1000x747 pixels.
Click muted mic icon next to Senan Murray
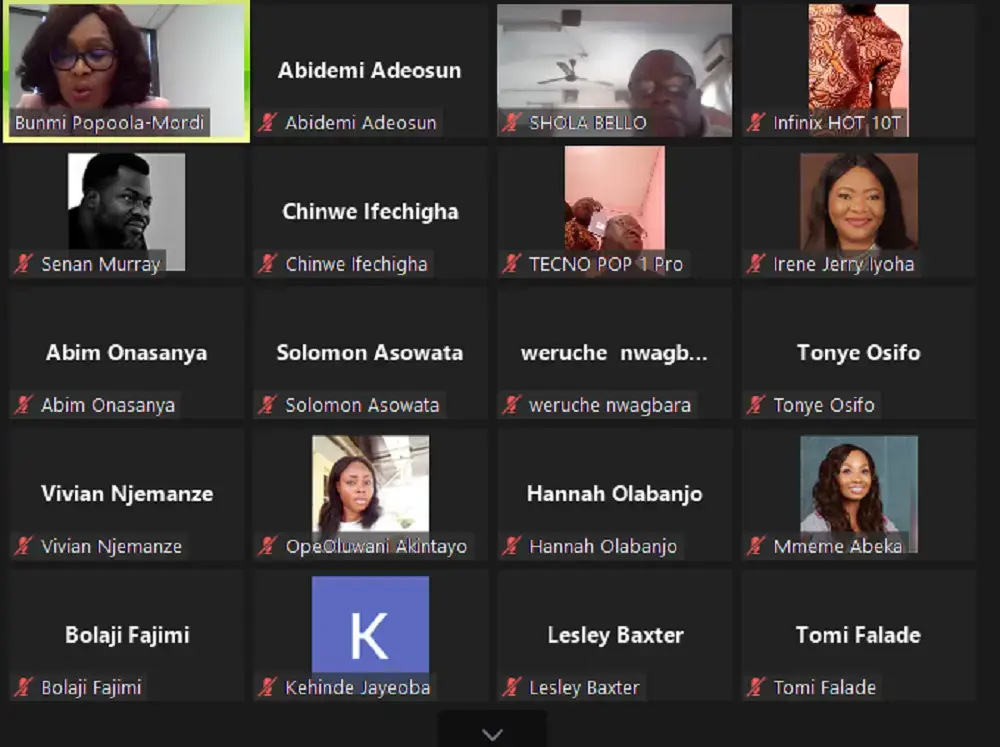point(24,263)
